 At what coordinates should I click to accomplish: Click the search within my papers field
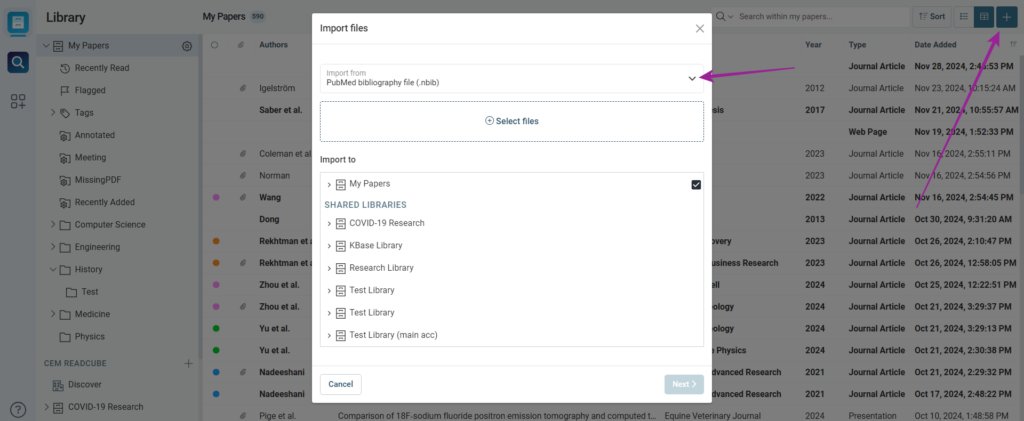pyautogui.click(x=818, y=17)
